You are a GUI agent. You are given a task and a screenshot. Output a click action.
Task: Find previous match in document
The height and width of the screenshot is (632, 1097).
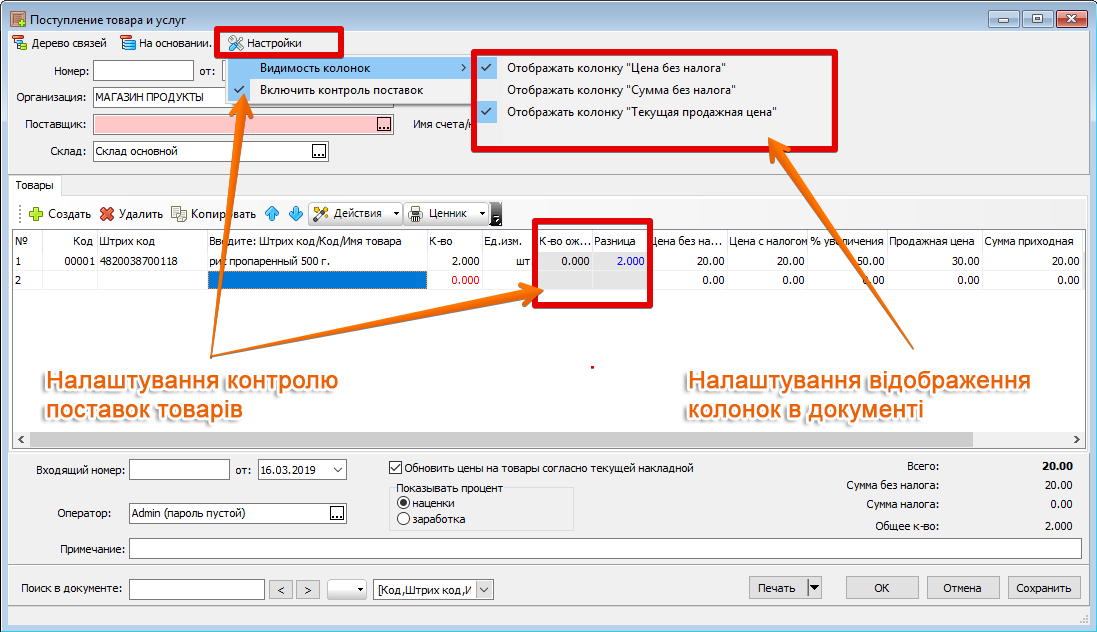coord(281,589)
